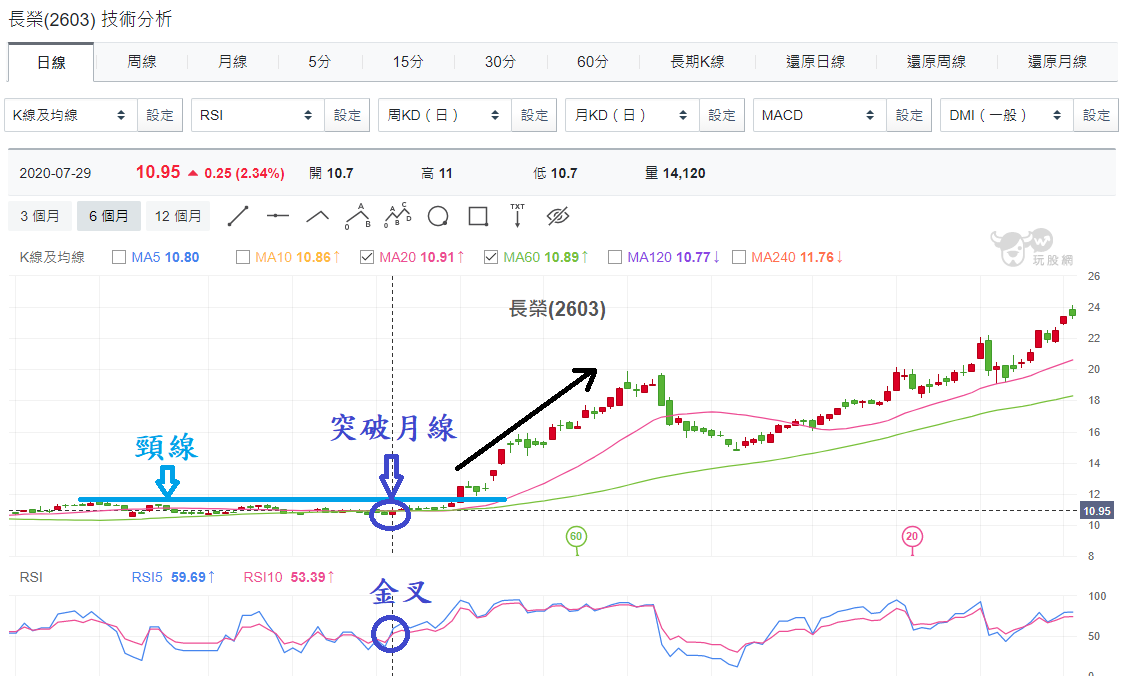Select the 0-A-B wave drawing tool
The width and height of the screenshot is (1123, 676).
point(357,216)
